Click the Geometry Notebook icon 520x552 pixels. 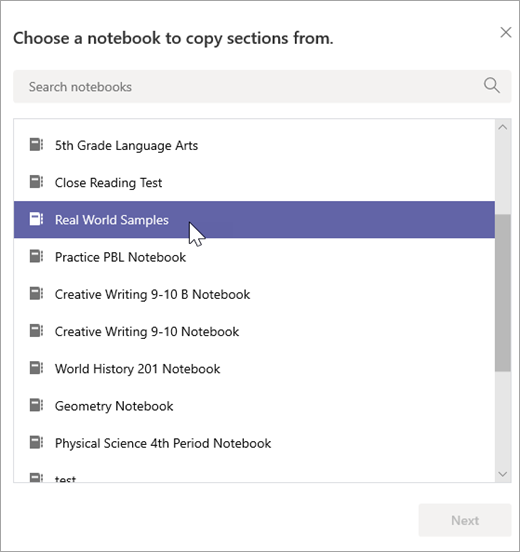36,405
